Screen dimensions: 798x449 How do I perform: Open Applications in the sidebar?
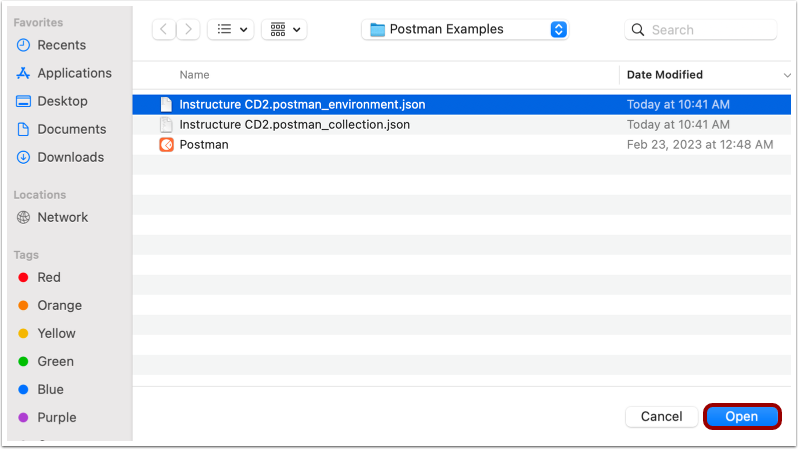(74, 73)
